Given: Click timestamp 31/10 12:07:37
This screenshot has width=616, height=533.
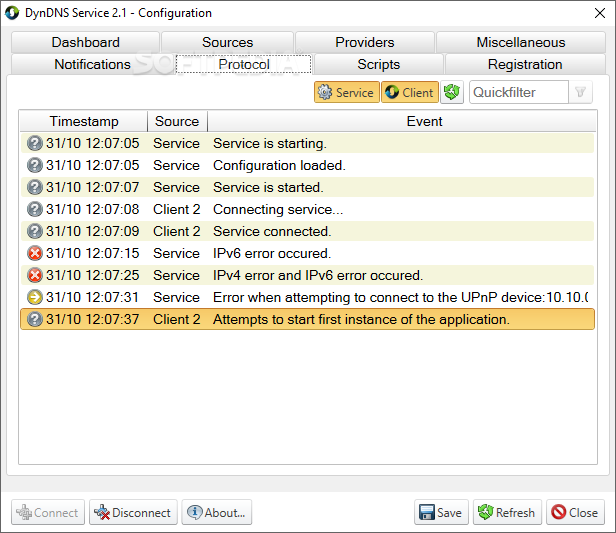Looking at the screenshot, I should pos(93,319).
